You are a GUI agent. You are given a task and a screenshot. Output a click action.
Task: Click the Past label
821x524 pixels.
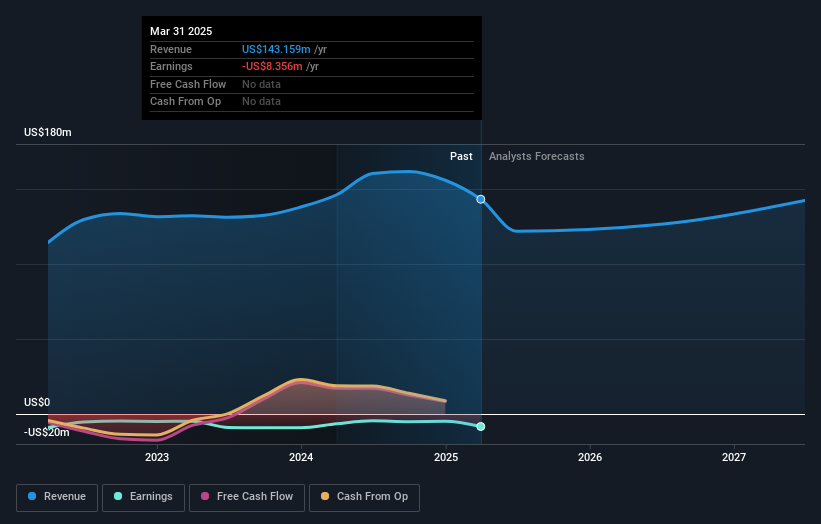coord(461,157)
